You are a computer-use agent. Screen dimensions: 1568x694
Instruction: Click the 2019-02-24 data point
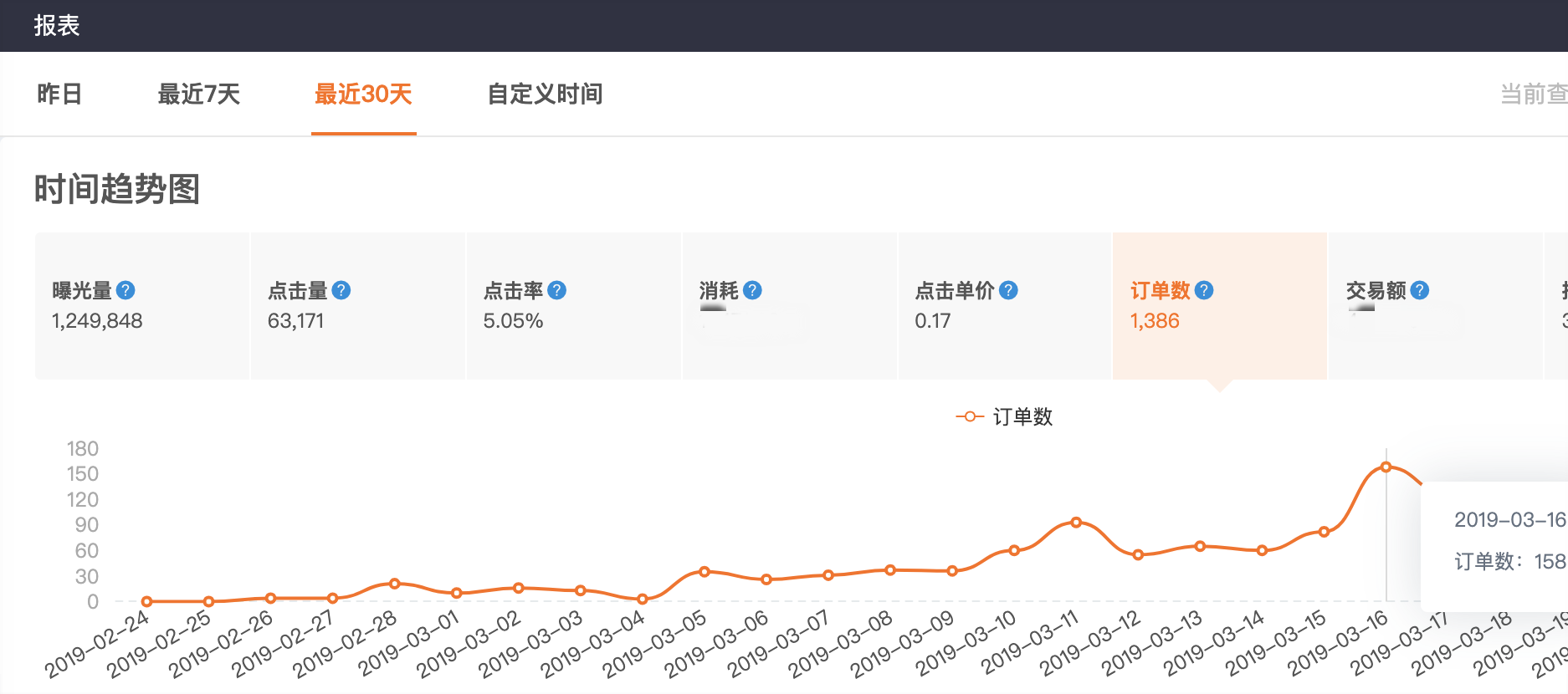pyautogui.click(x=146, y=601)
